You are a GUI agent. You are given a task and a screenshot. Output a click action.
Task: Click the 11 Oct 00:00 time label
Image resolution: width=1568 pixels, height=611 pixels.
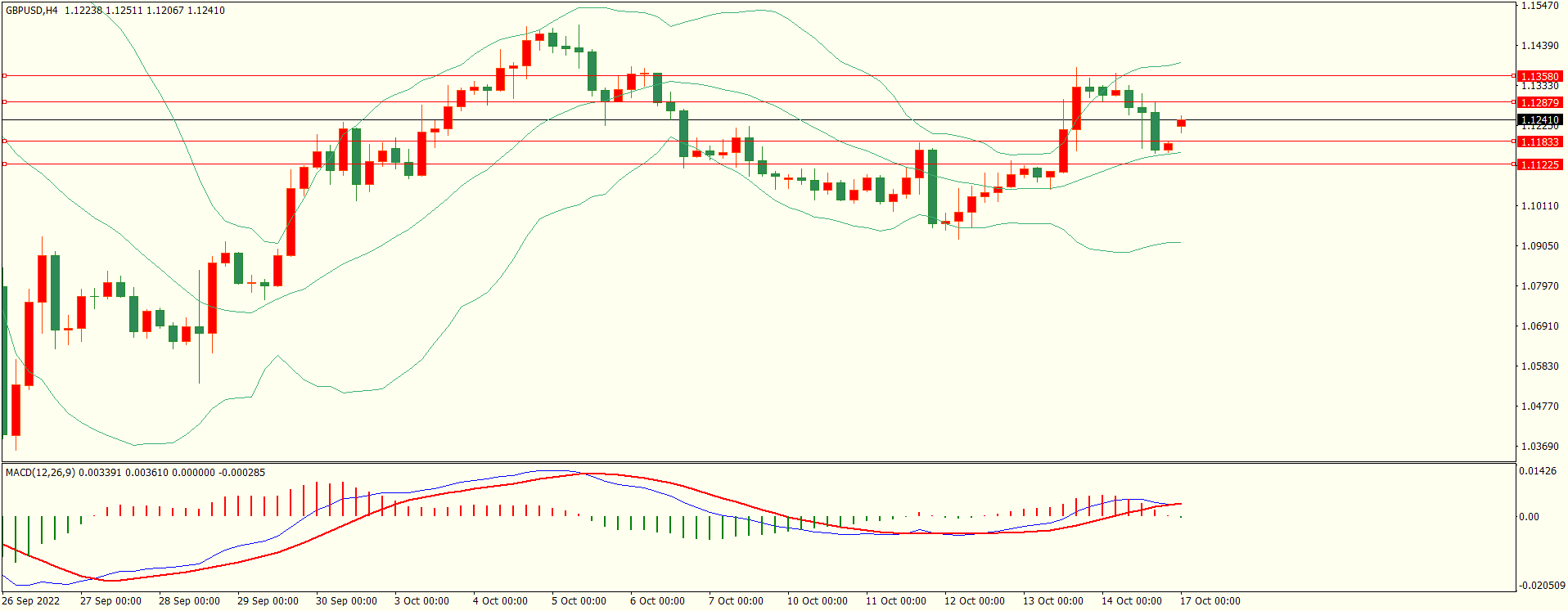pos(896,601)
